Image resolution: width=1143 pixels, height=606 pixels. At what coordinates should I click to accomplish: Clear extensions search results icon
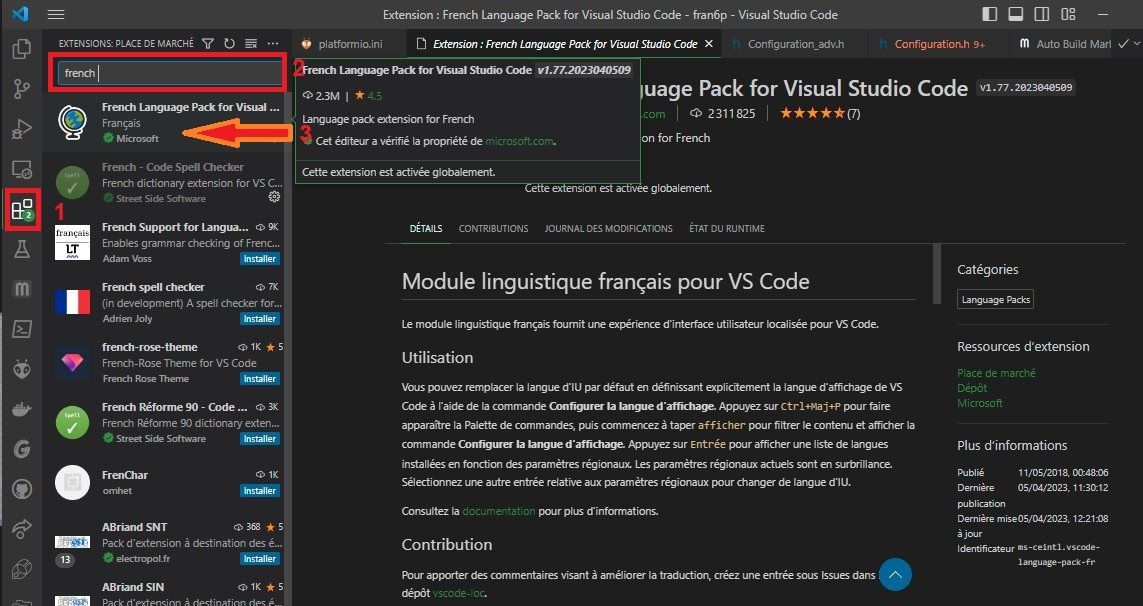(x=251, y=44)
